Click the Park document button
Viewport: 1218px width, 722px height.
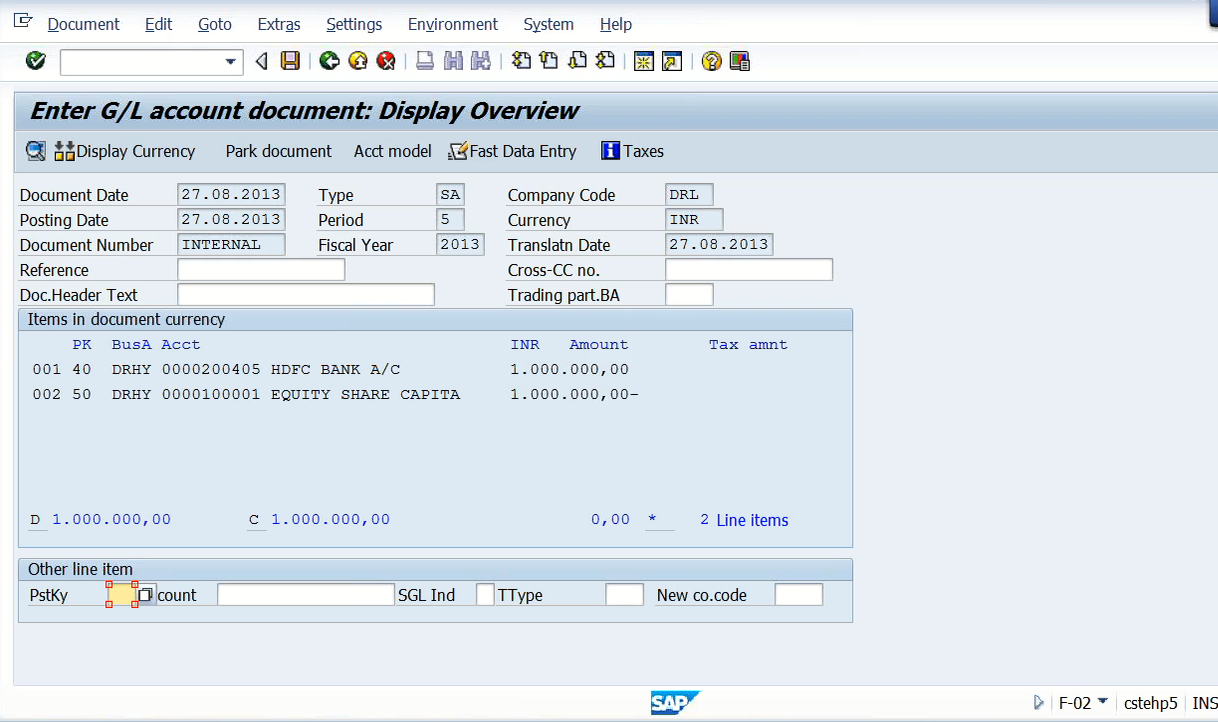pos(278,151)
